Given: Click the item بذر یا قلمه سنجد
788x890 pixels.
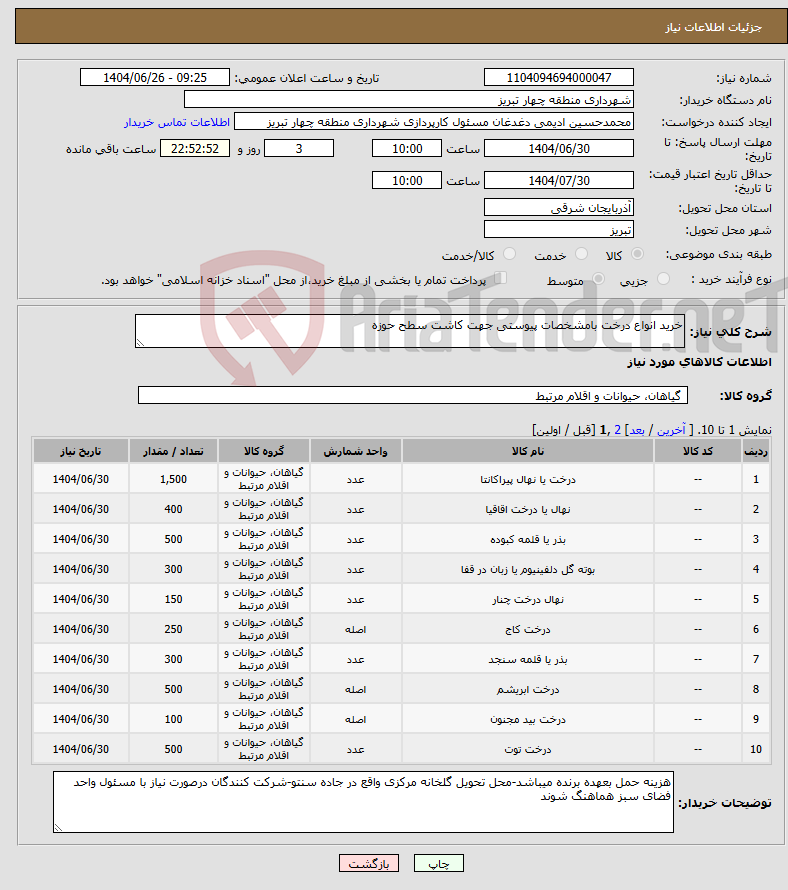Looking at the screenshot, I should [528, 660].
